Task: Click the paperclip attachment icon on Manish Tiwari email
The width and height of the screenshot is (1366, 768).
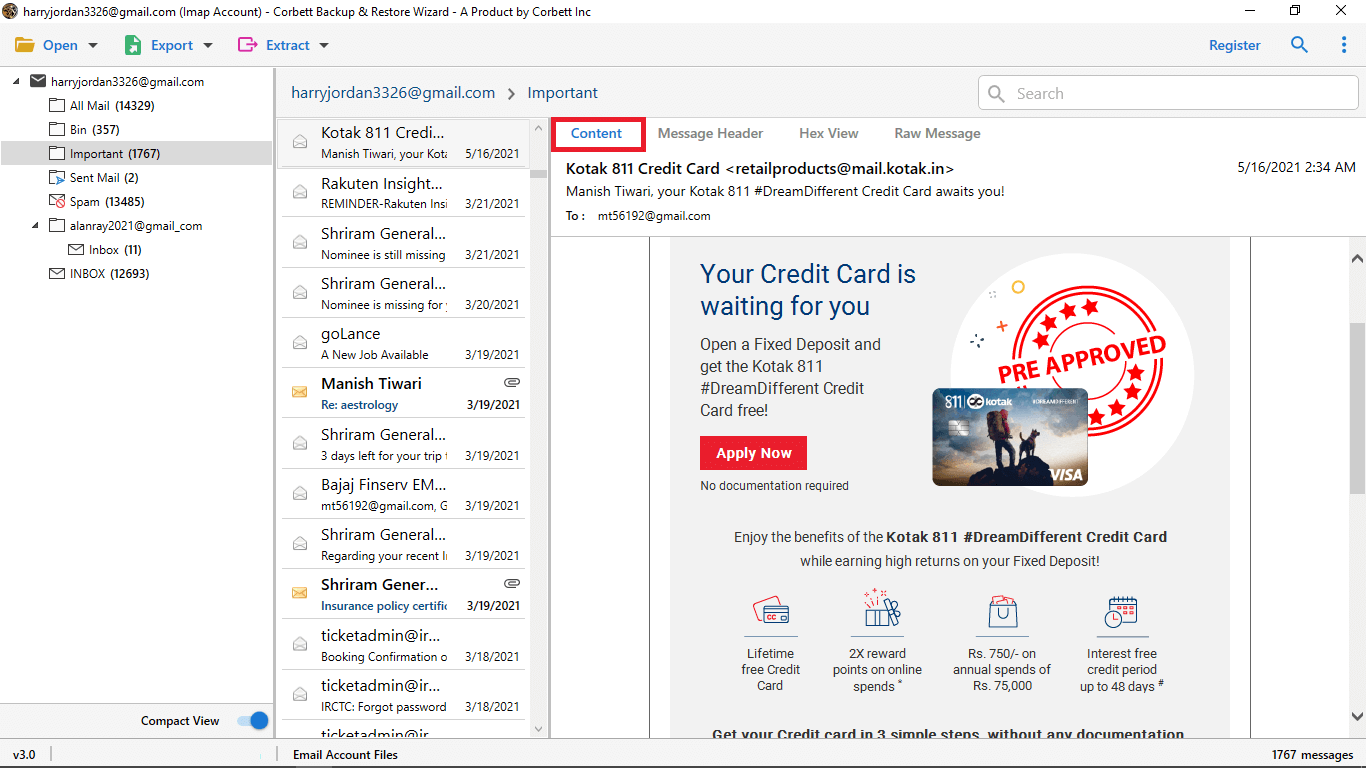Action: point(512,383)
